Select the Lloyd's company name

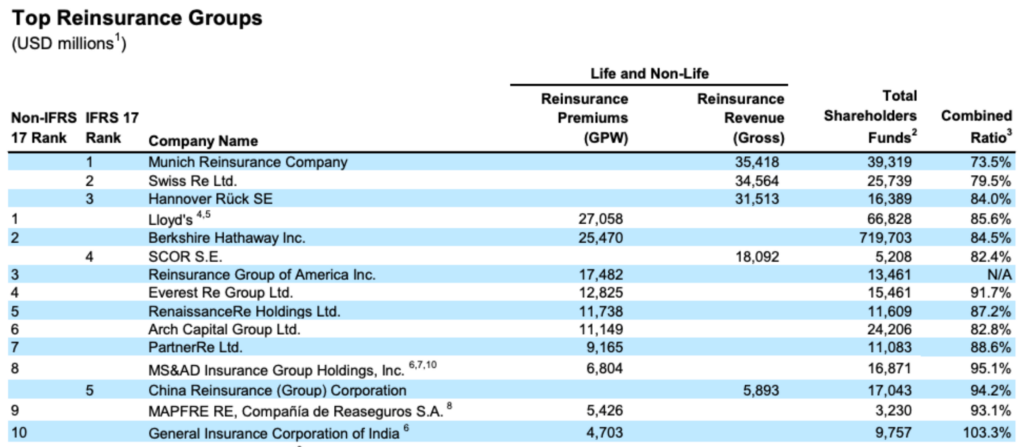[170, 220]
